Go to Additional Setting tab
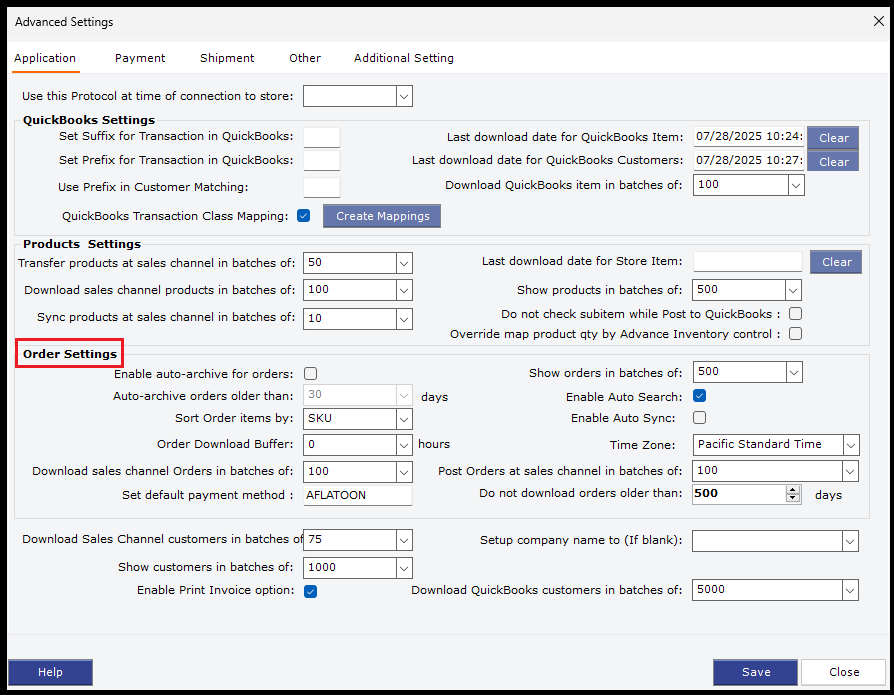894x695 pixels. click(403, 58)
